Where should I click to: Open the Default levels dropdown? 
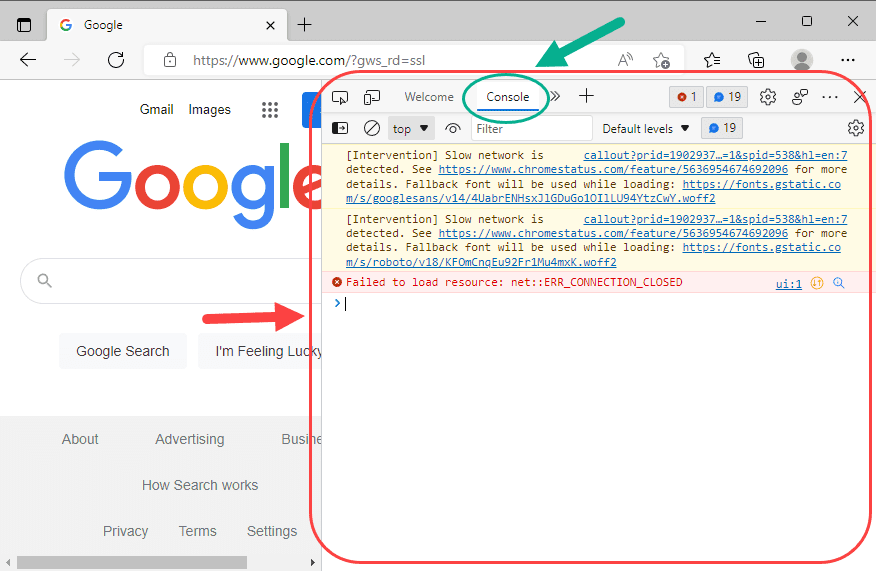click(645, 129)
